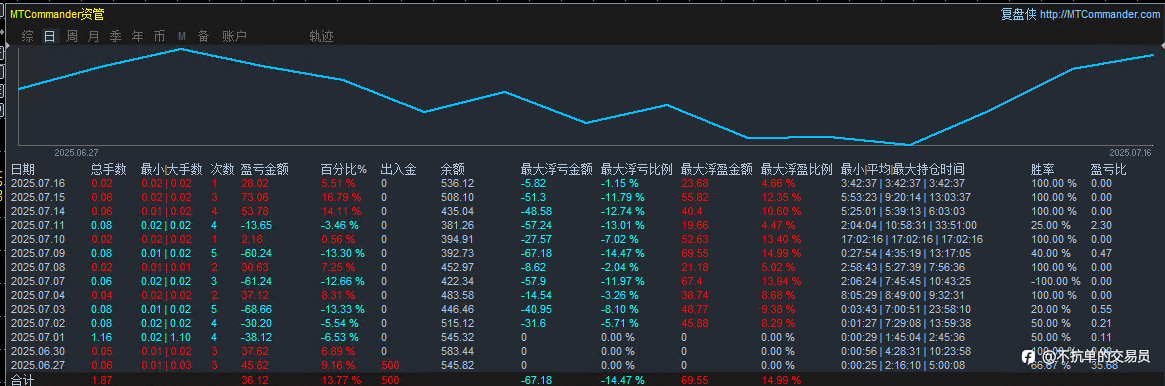Switch to the 综 summary tab
Screen dimensions: 1165x386
coord(27,36)
